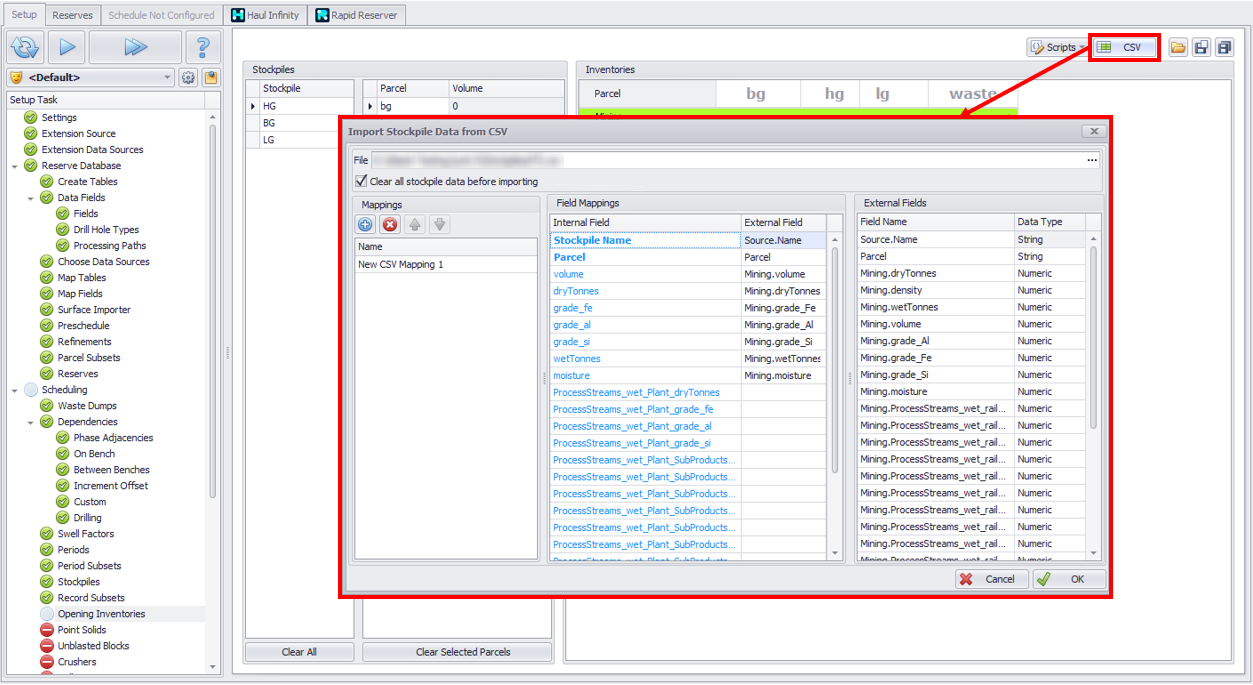The width and height of the screenshot is (1253, 685).
Task: Click the run-all fast-forward button
Action: 135,47
